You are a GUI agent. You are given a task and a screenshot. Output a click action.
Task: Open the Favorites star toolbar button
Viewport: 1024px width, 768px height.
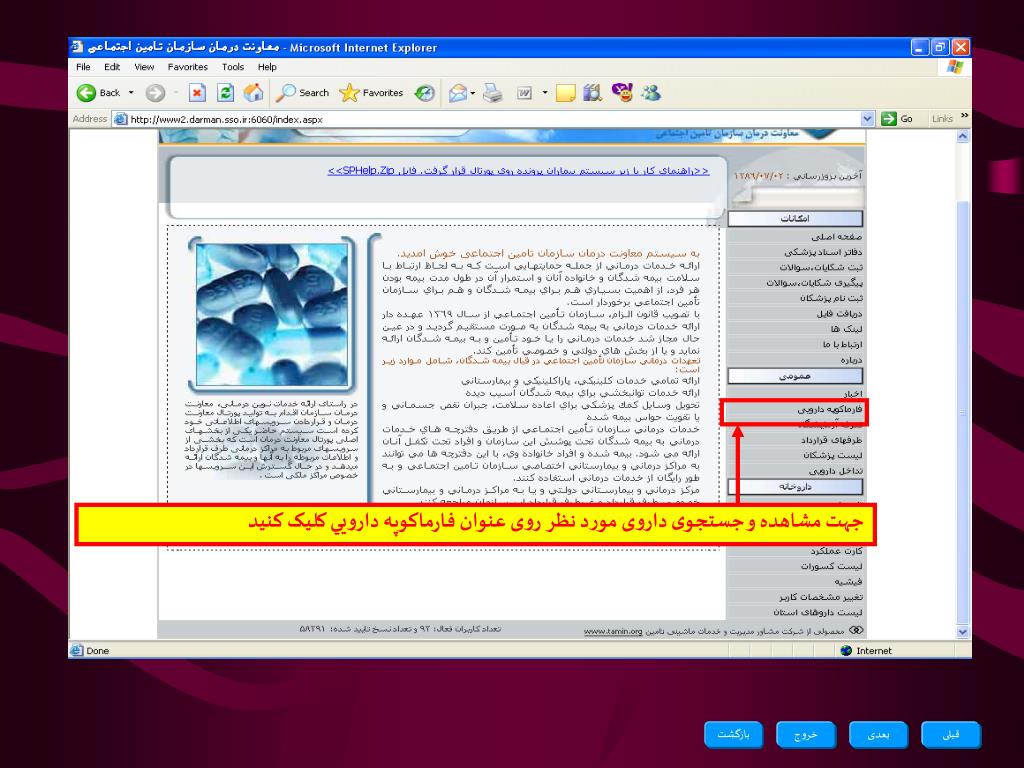pos(372,93)
